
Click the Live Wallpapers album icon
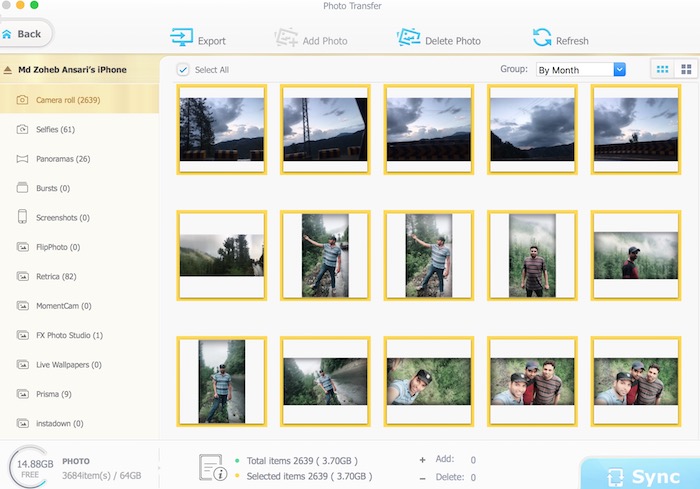coord(22,364)
